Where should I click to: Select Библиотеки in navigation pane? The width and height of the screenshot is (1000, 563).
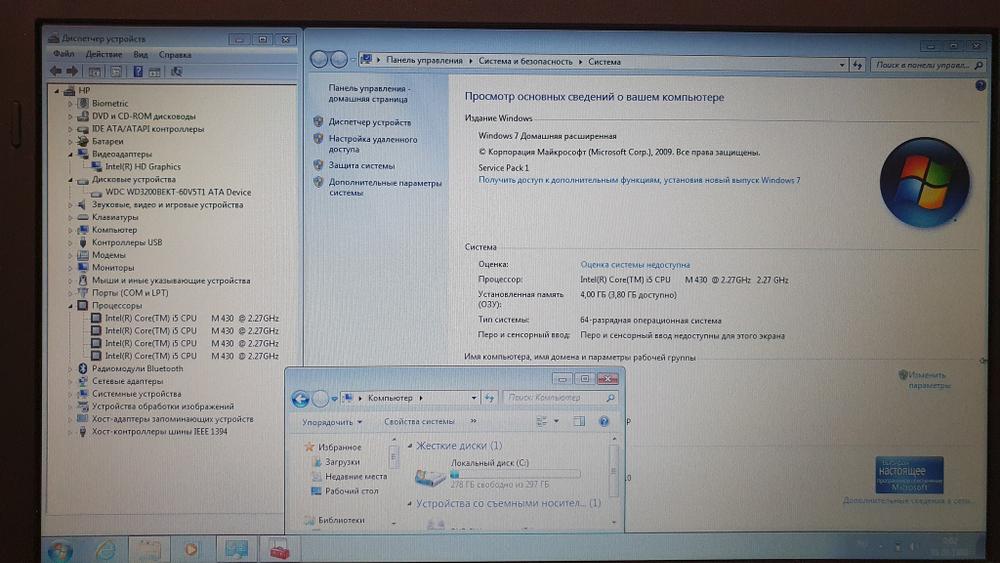pos(341,520)
